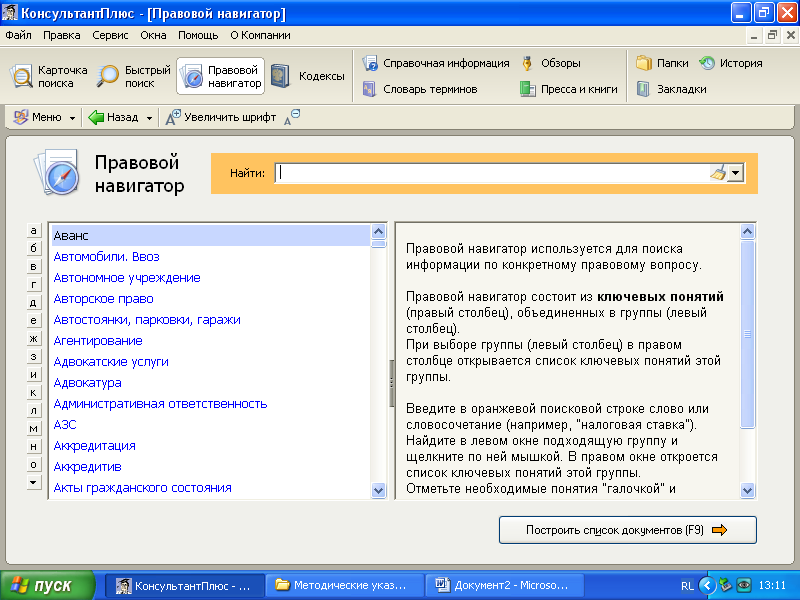Open Кодексы codes section
The height and width of the screenshot is (600, 800).
(308, 77)
